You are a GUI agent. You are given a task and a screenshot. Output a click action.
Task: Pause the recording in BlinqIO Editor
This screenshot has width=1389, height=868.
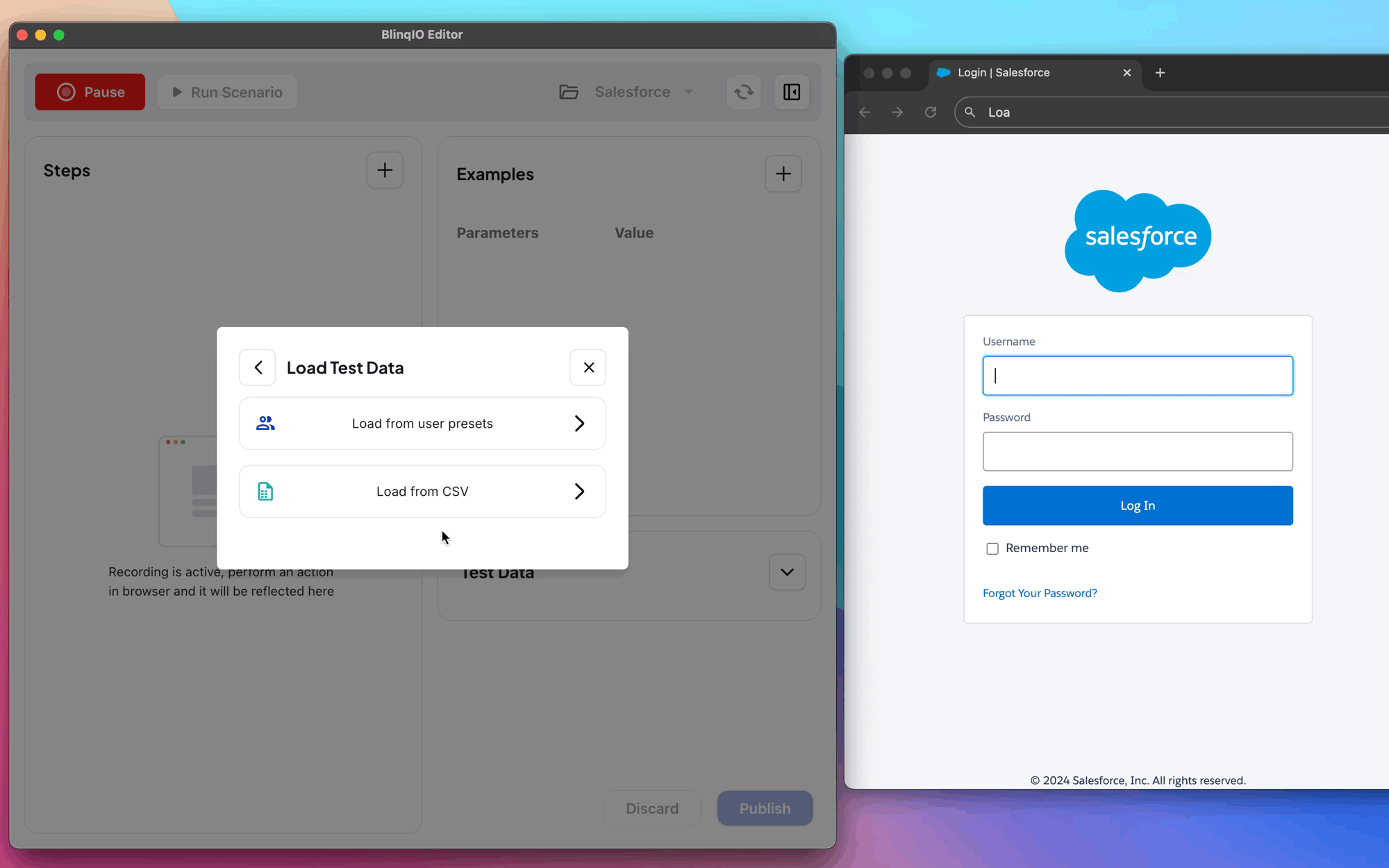click(90, 92)
